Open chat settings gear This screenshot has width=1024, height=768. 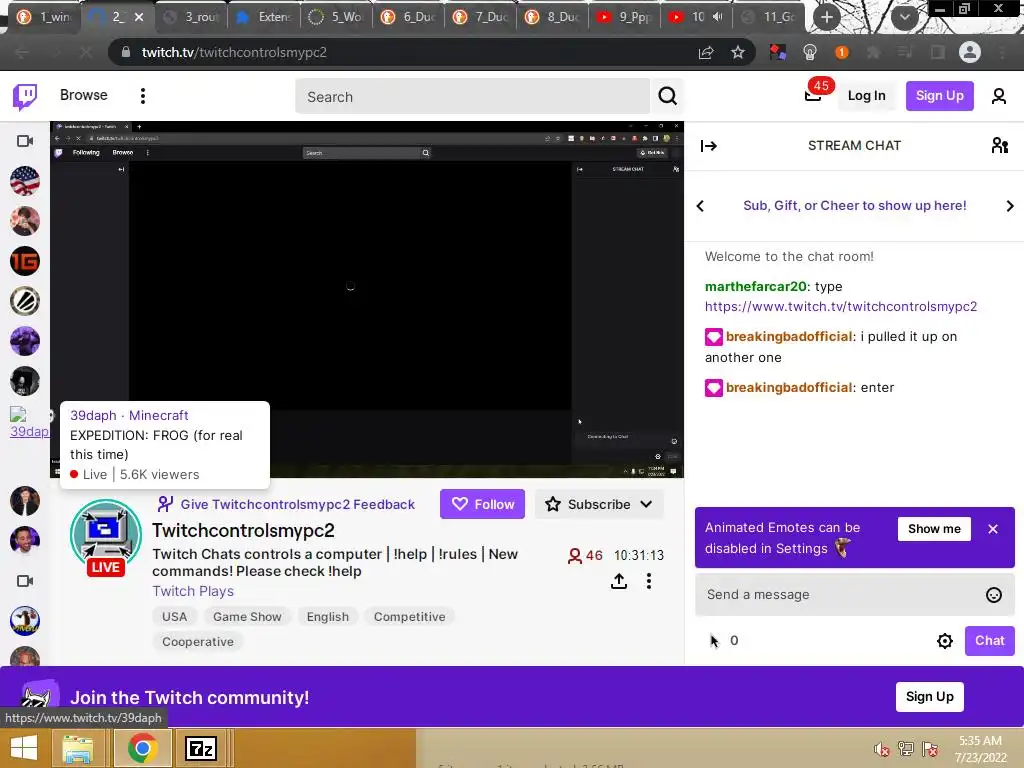coord(944,641)
